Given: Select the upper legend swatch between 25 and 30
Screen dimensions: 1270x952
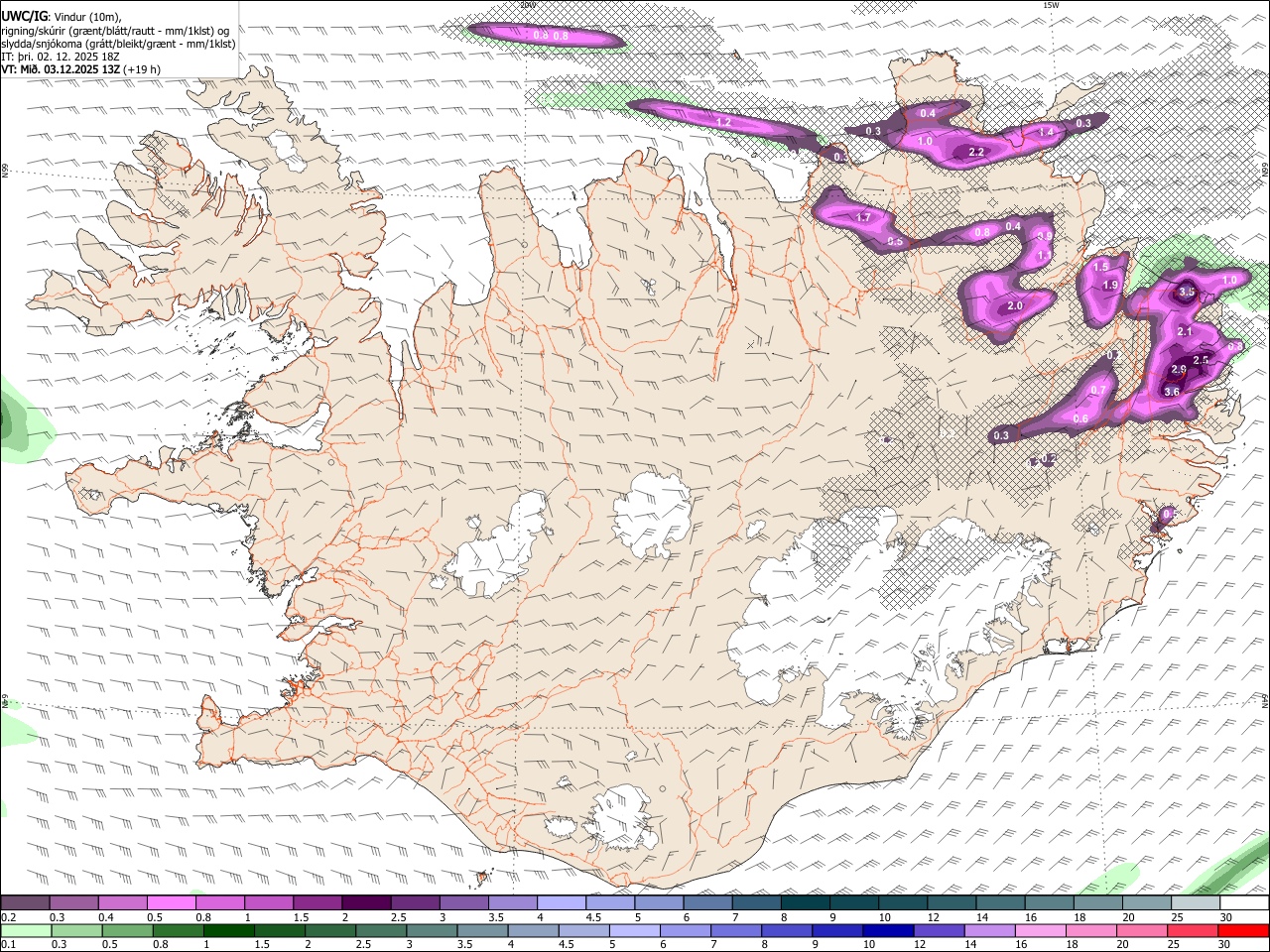Looking at the screenshot, I should (x=1195, y=903).
